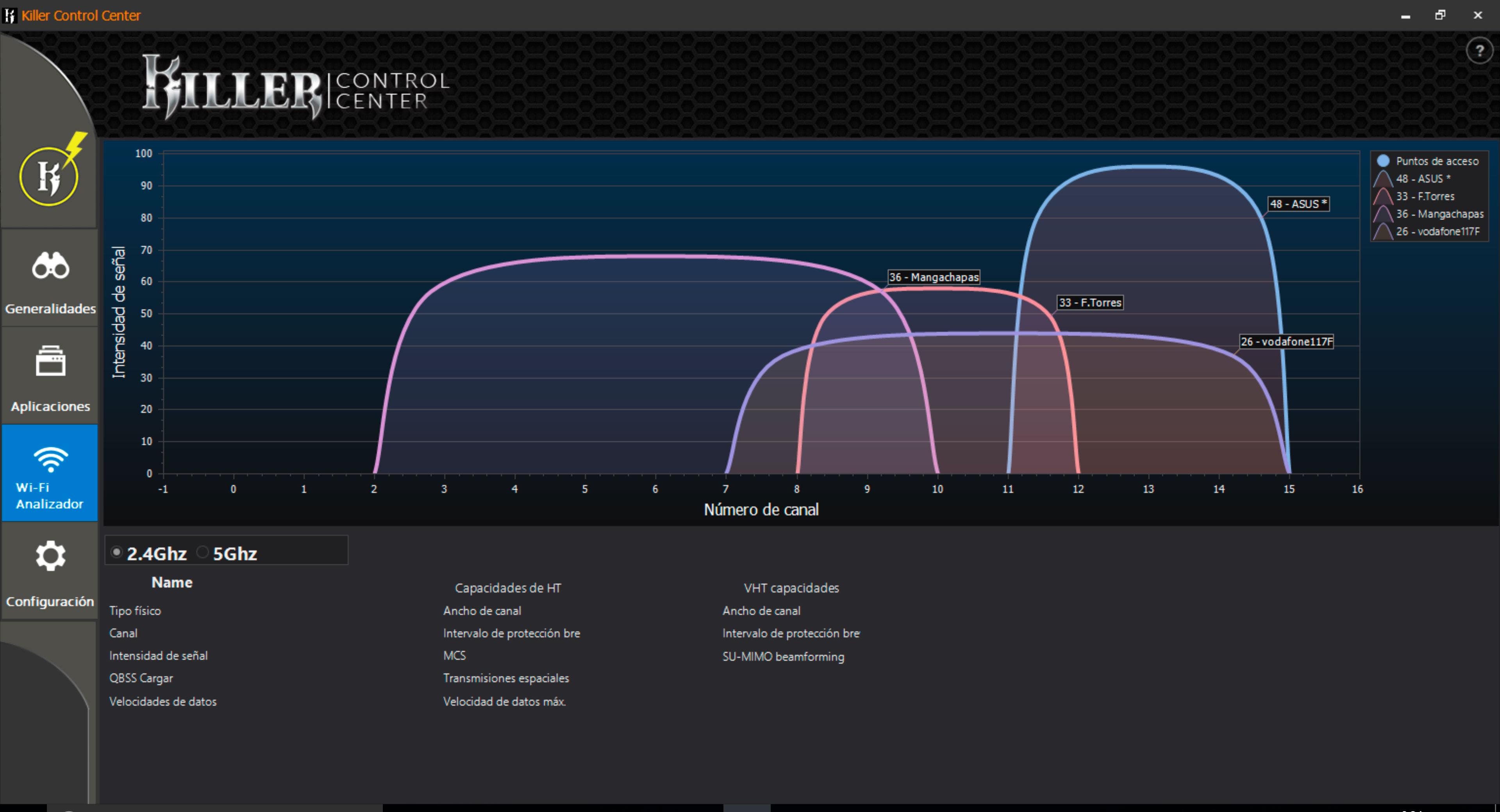The width and height of the screenshot is (1500, 812).
Task: Click the '33 - F.Torres' chart label
Action: [x=1089, y=303]
